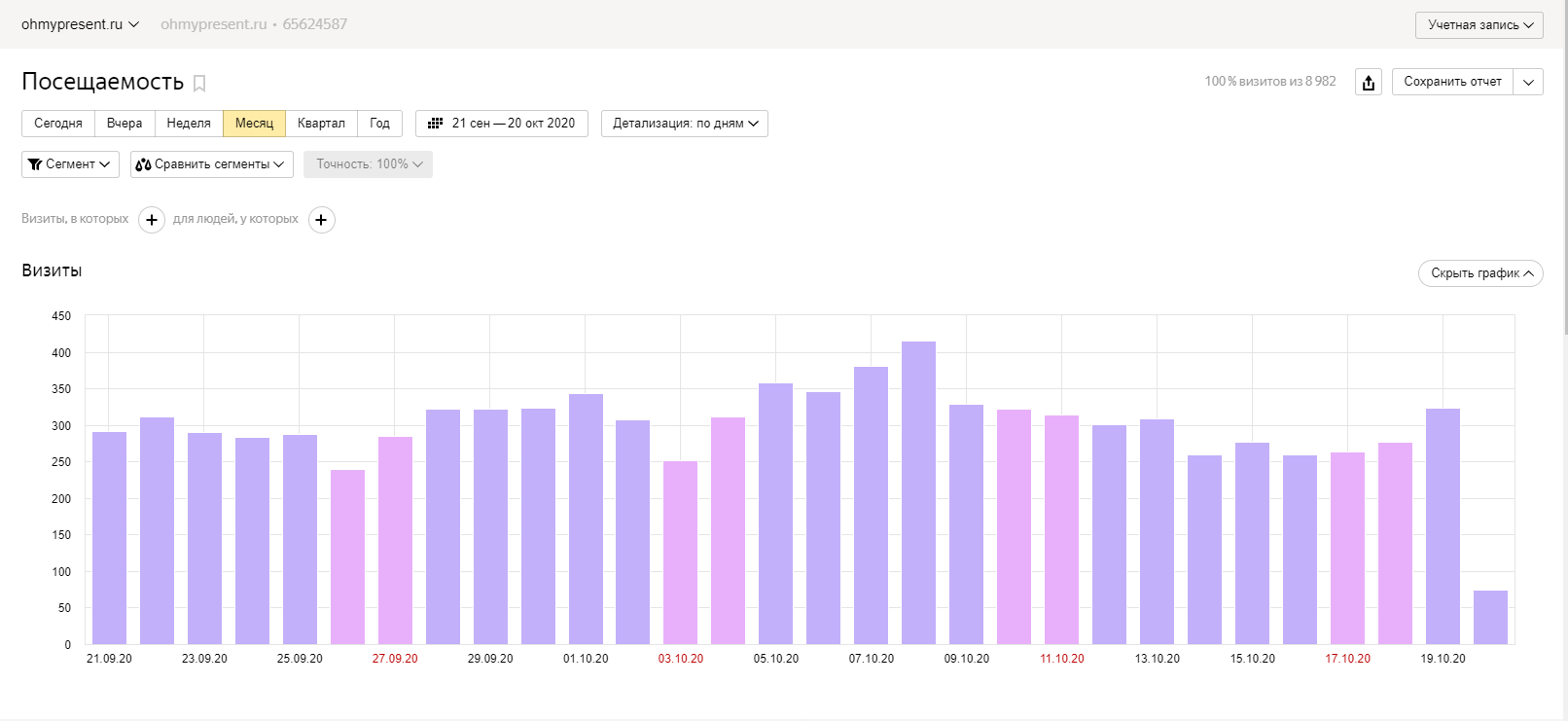Open Детализация: по дням dropdown
The image size is (1568, 721).
click(x=685, y=124)
